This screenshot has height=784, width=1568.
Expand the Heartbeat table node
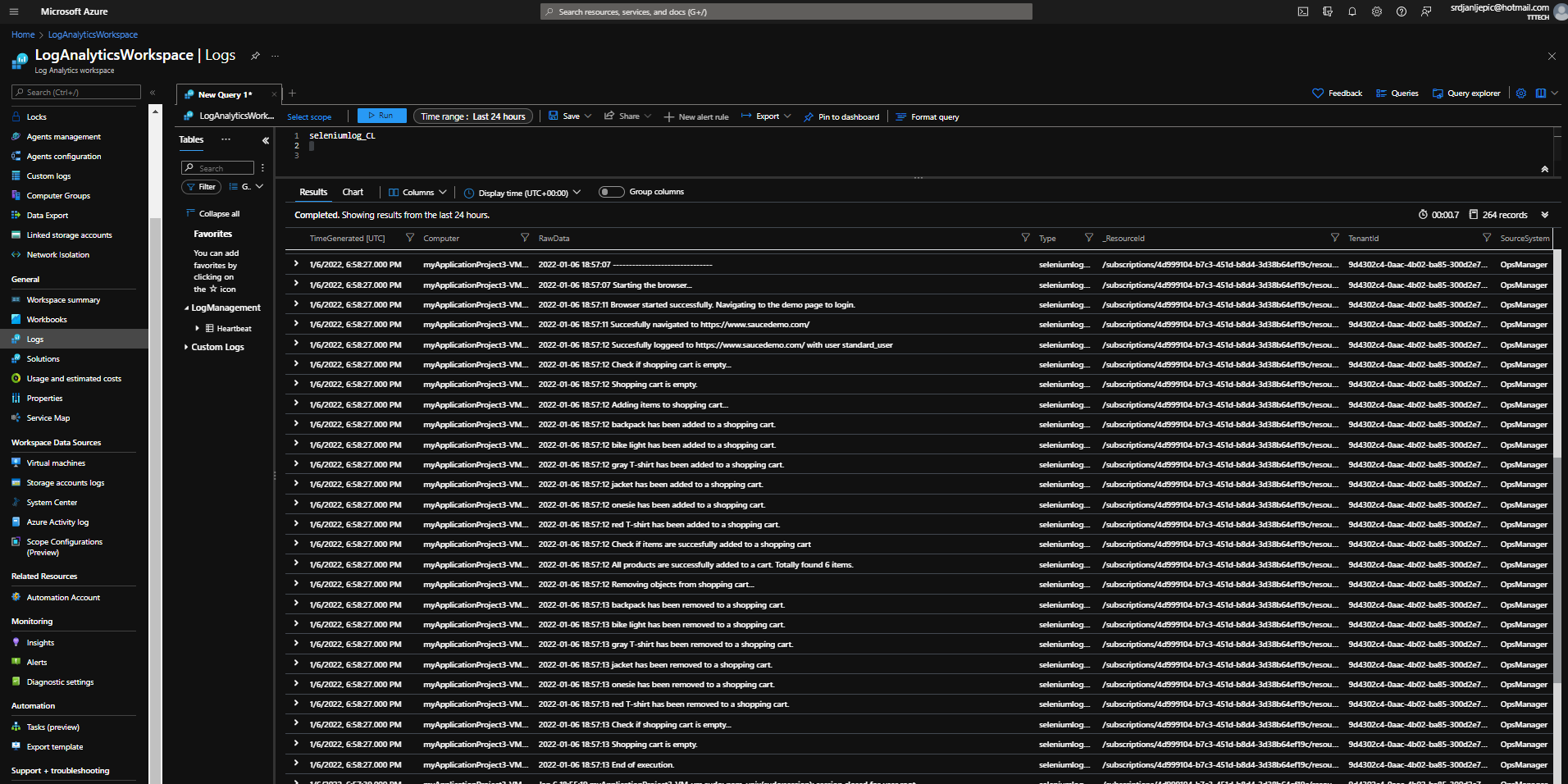click(x=198, y=328)
